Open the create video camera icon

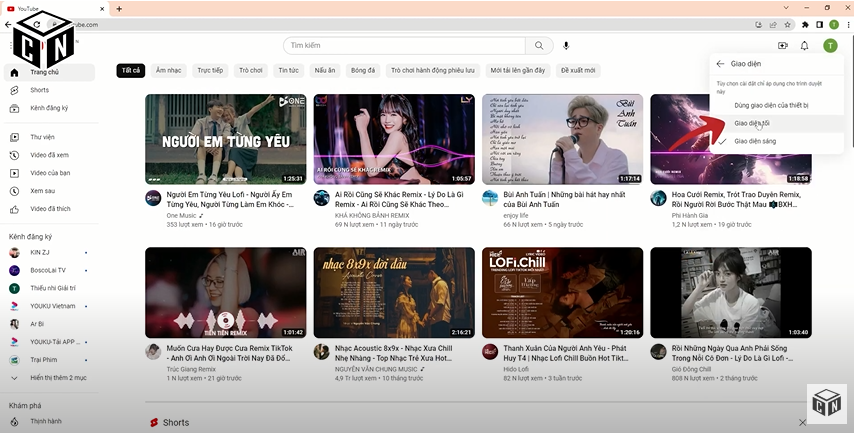pyautogui.click(x=782, y=46)
